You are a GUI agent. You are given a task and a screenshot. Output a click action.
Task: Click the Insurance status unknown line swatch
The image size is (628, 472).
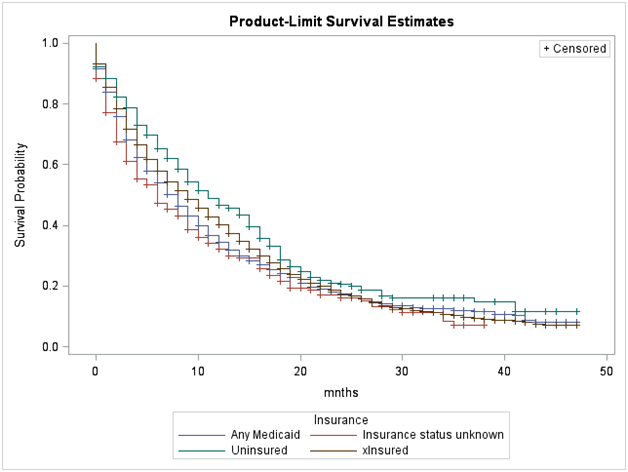(334, 435)
